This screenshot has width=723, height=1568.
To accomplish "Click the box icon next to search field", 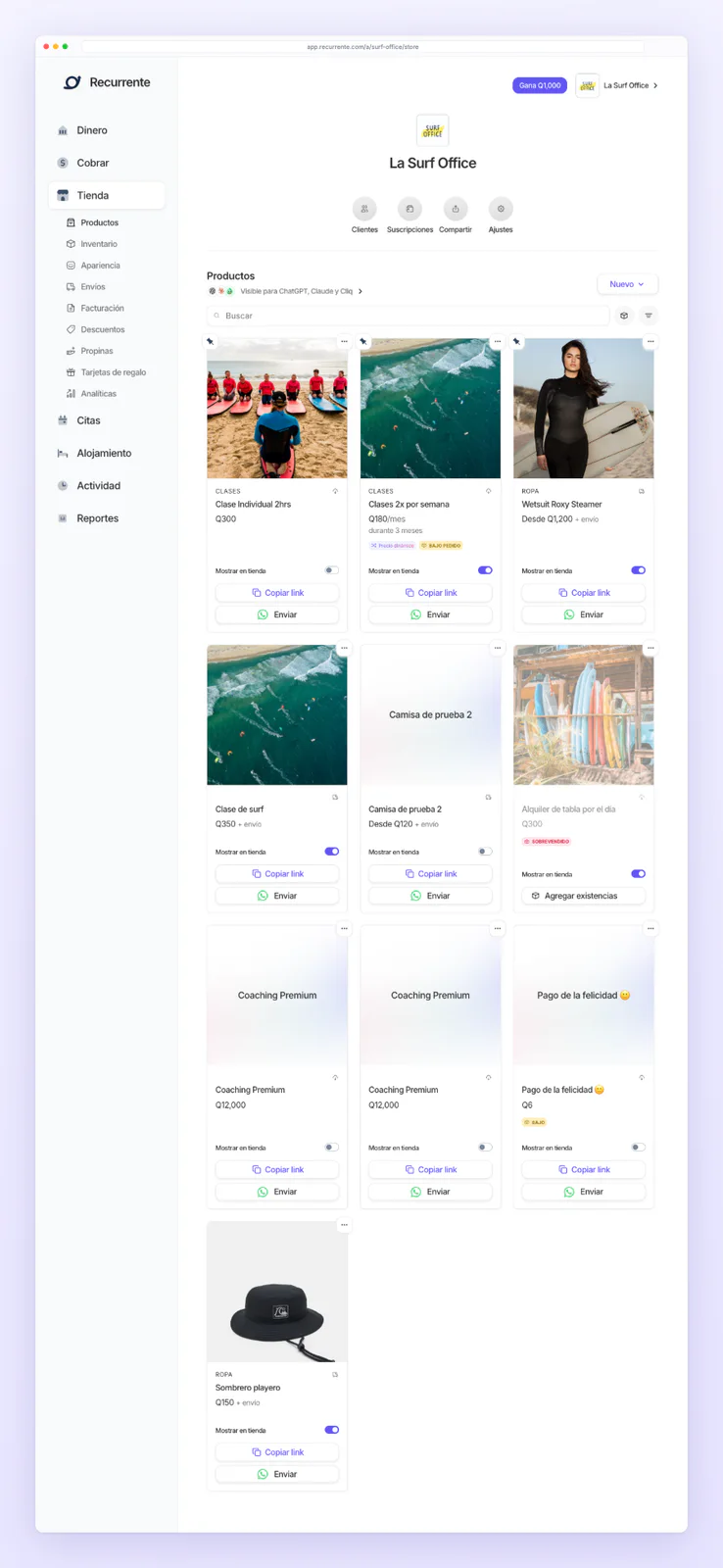I will coord(624,316).
